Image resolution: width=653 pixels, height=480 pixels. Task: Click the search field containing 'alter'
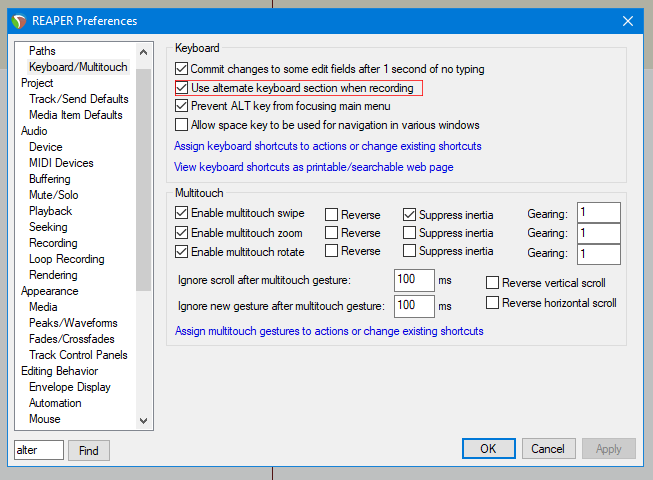(x=39, y=450)
